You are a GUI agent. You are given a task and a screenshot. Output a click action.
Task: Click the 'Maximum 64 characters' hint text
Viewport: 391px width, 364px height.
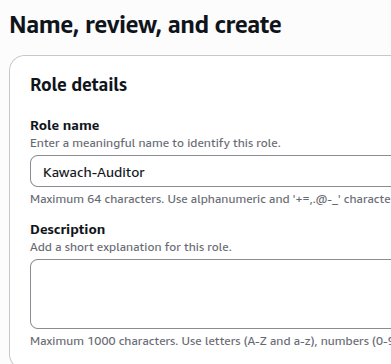coord(211,199)
